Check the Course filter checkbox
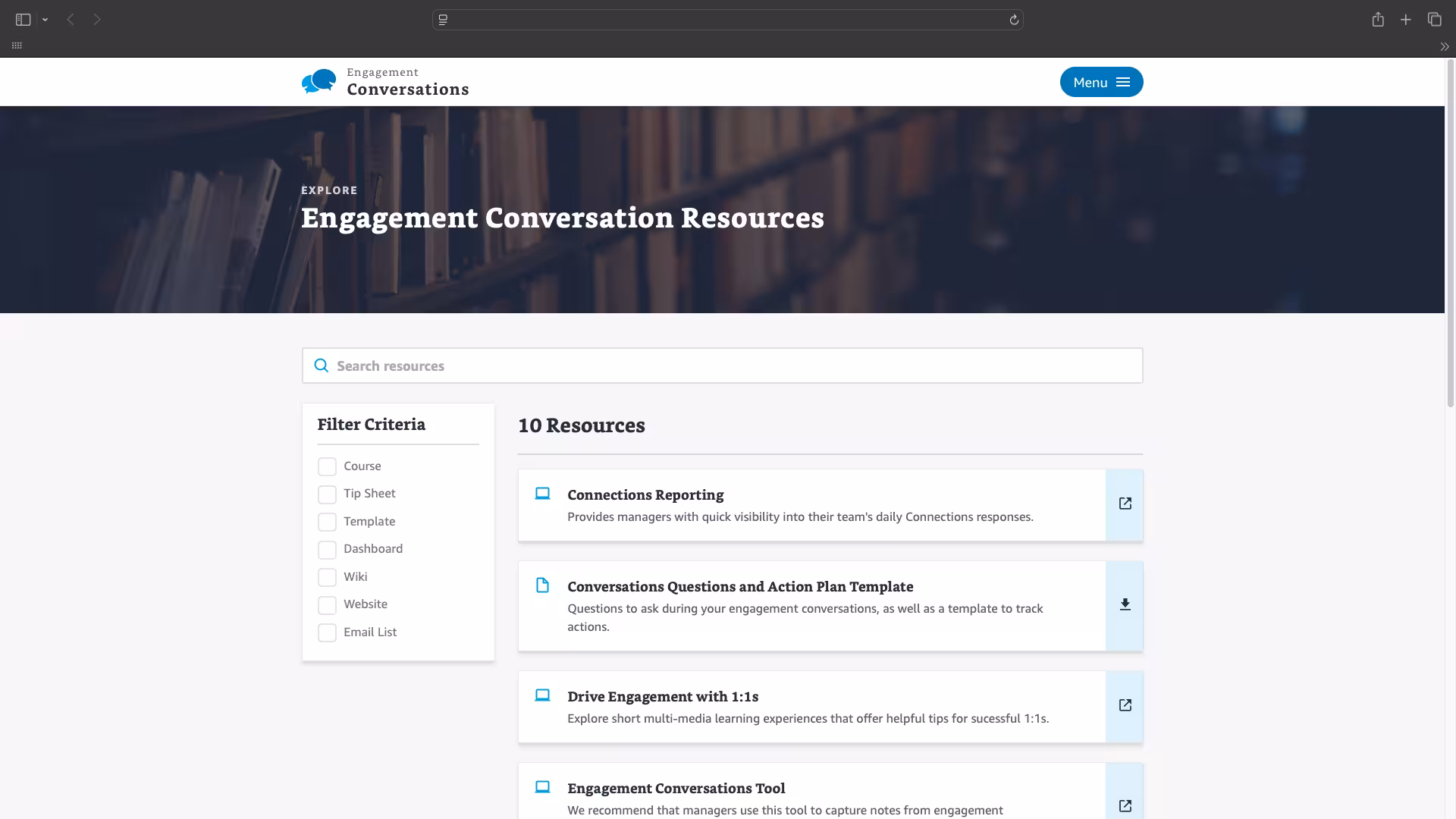Image resolution: width=1456 pixels, height=819 pixels. [x=327, y=466]
